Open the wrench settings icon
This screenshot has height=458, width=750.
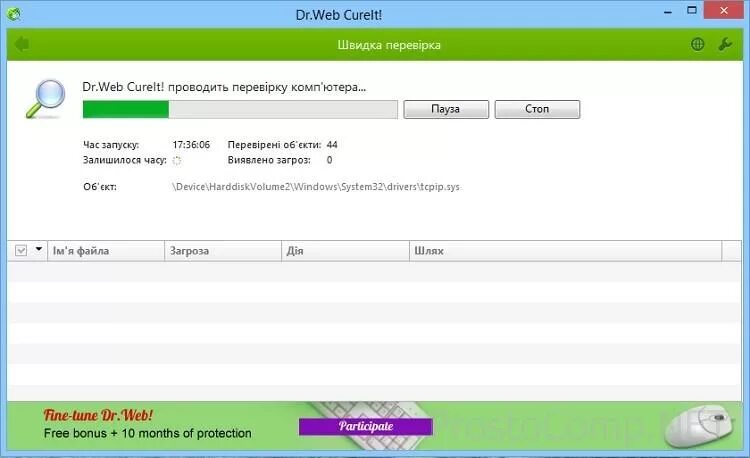(x=725, y=44)
